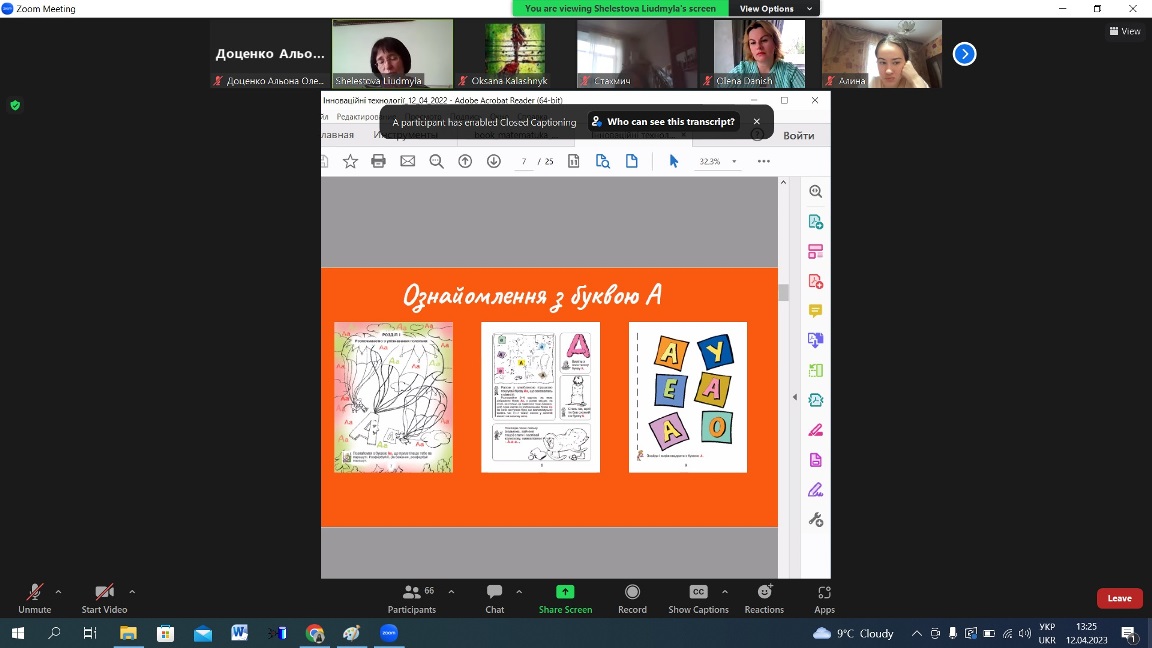Click the encryption shield icon
Viewport: 1152px width, 648px height.
pos(15,105)
